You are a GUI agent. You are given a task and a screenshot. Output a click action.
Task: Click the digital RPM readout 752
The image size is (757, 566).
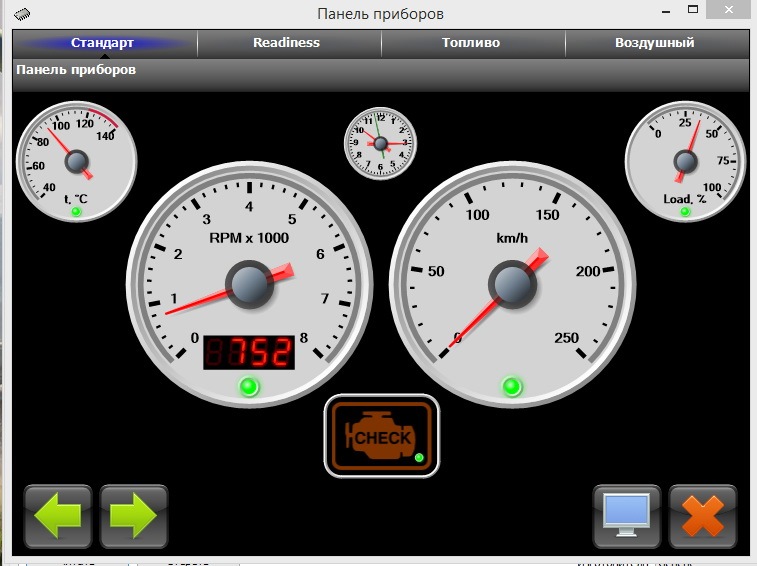(249, 353)
